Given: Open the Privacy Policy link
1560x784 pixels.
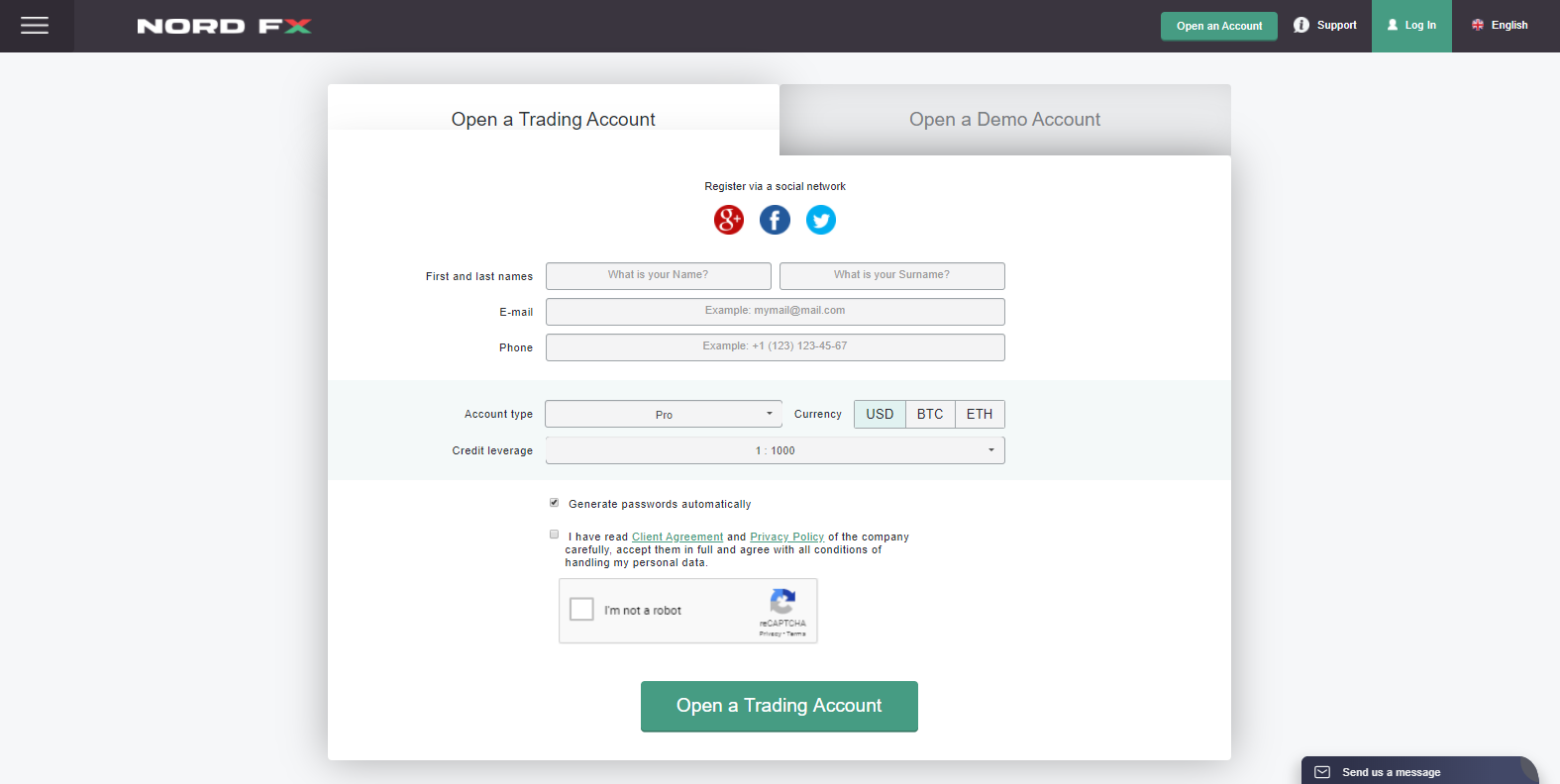Looking at the screenshot, I should [x=786, y=537].
